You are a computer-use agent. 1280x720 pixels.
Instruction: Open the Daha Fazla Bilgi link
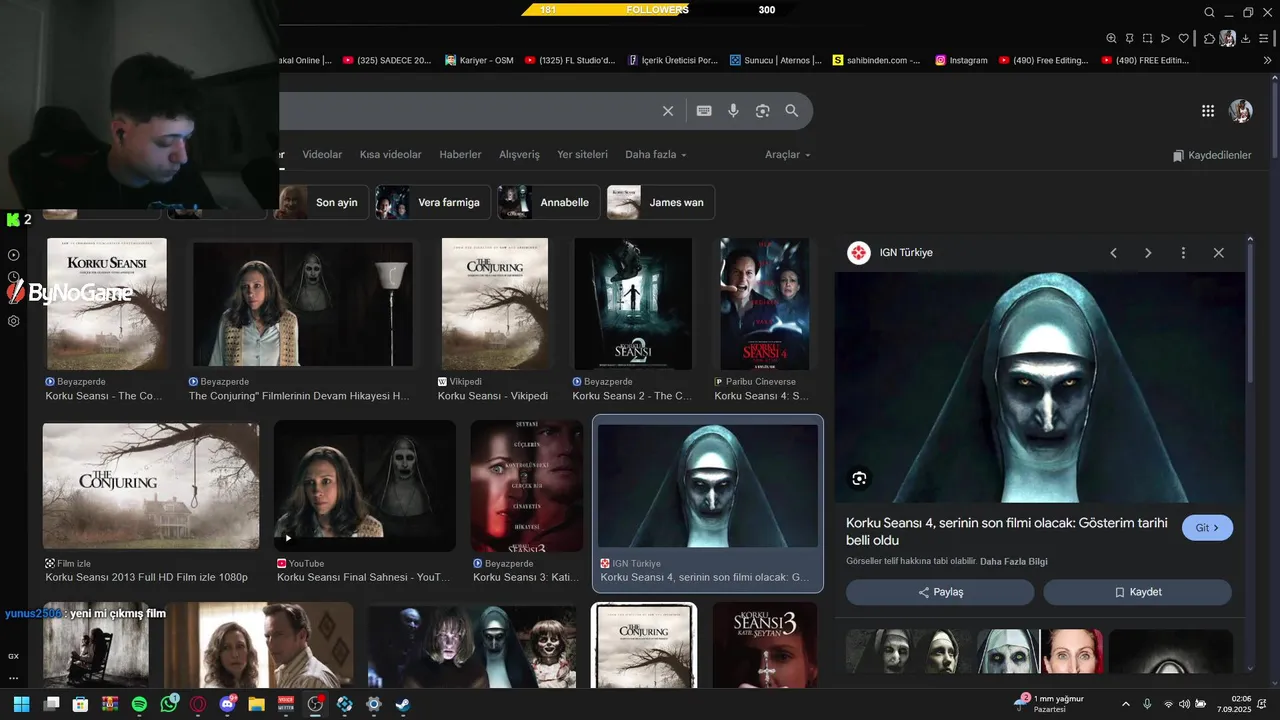click(x=1014, y=562)
